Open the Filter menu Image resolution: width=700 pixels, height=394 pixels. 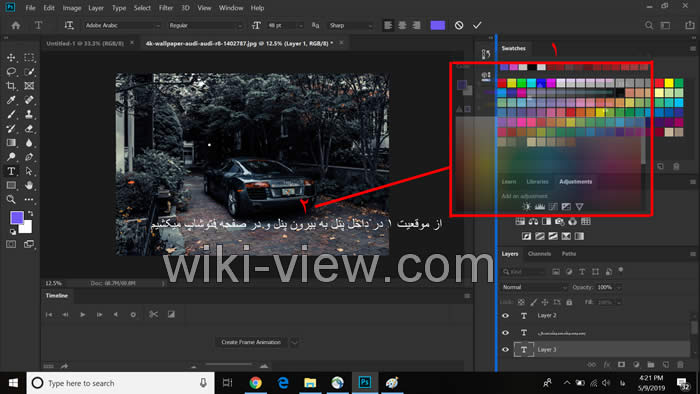pyautogui.click(x=166, y=8)
